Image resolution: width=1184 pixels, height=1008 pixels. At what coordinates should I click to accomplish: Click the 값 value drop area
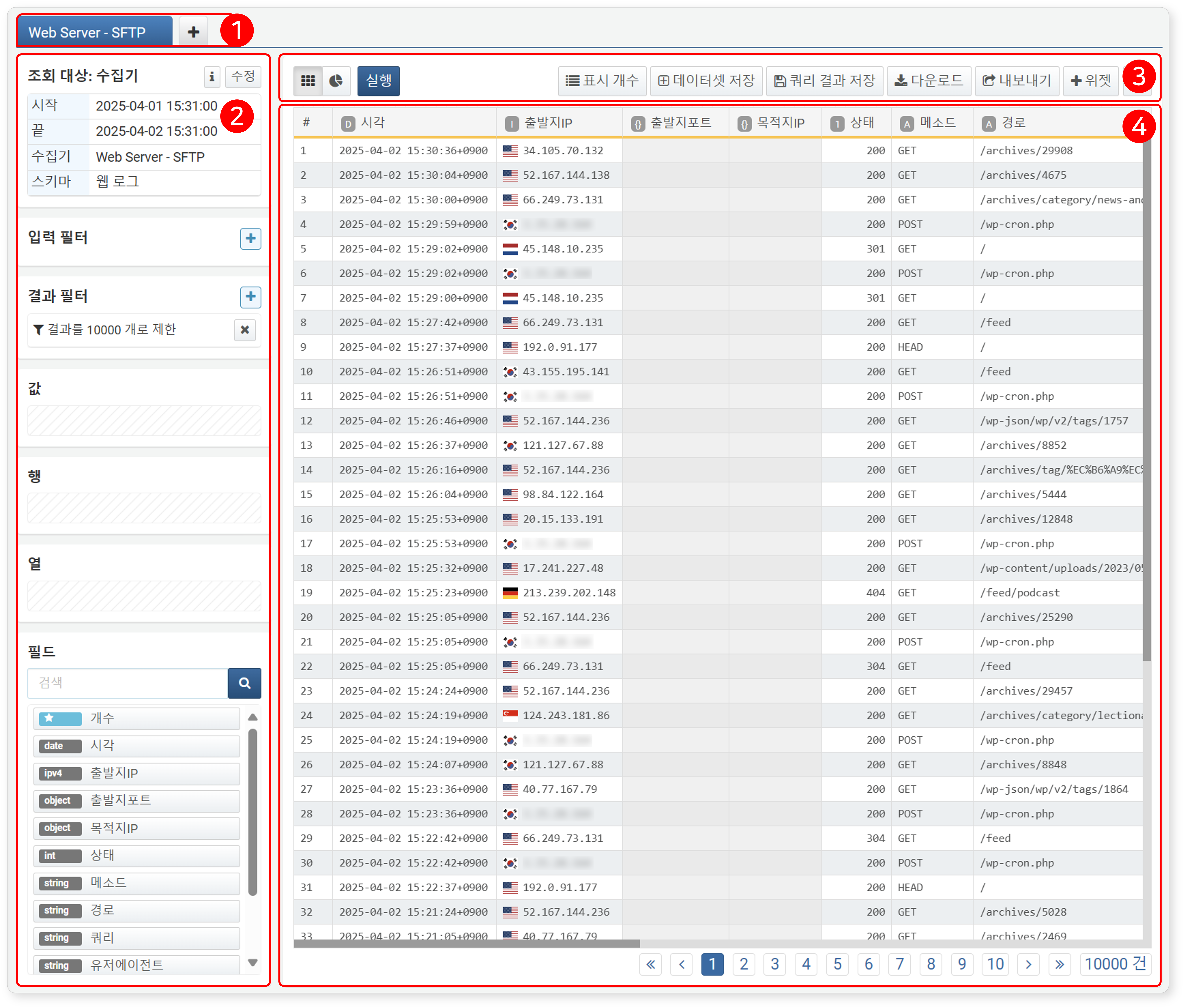144,421
